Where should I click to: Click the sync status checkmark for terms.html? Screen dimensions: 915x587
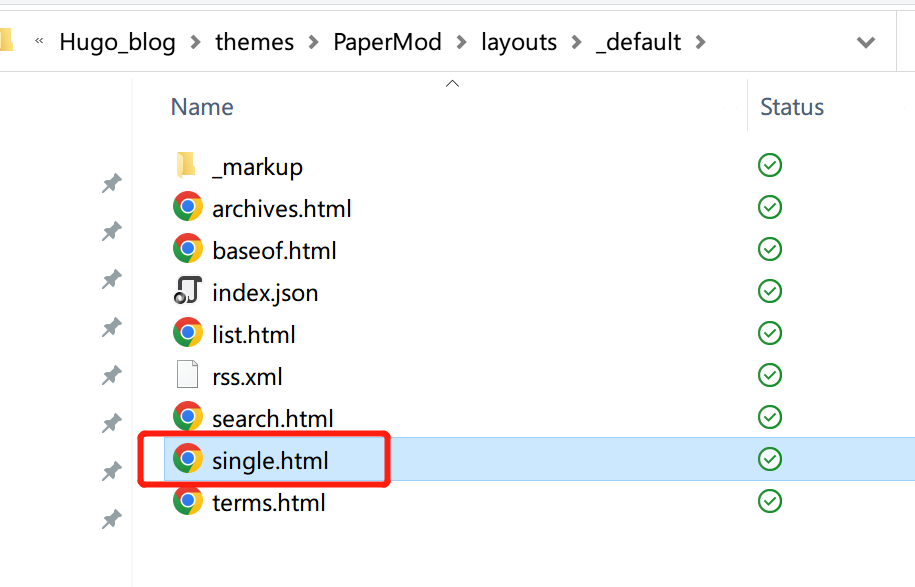point(770,501)
